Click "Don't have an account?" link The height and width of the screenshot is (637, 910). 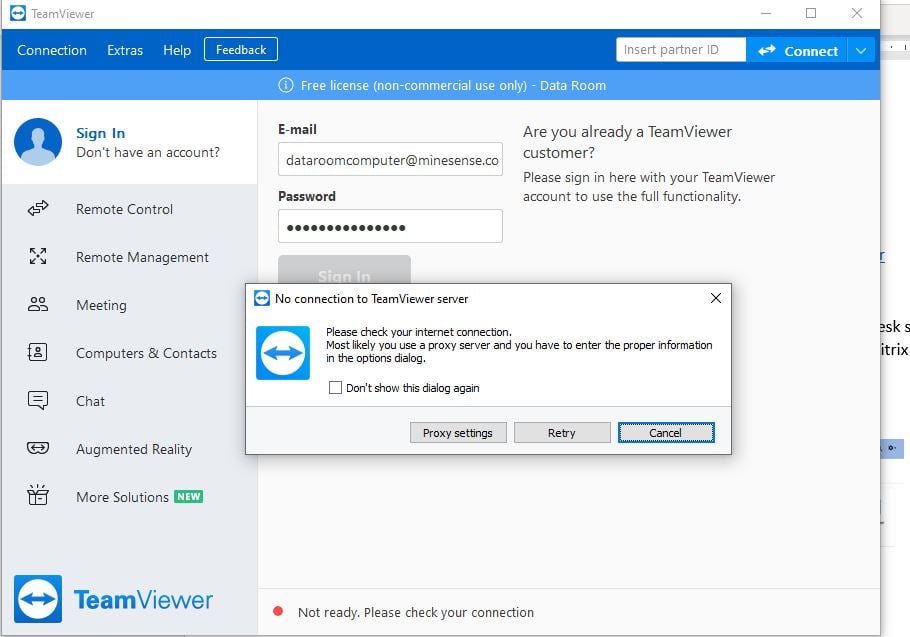(148, 152)
